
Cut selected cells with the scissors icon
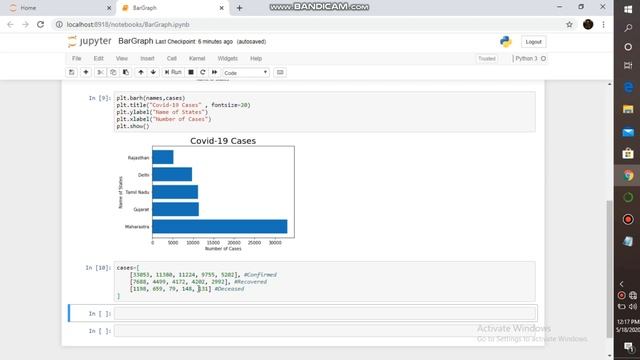pos(100,72)
